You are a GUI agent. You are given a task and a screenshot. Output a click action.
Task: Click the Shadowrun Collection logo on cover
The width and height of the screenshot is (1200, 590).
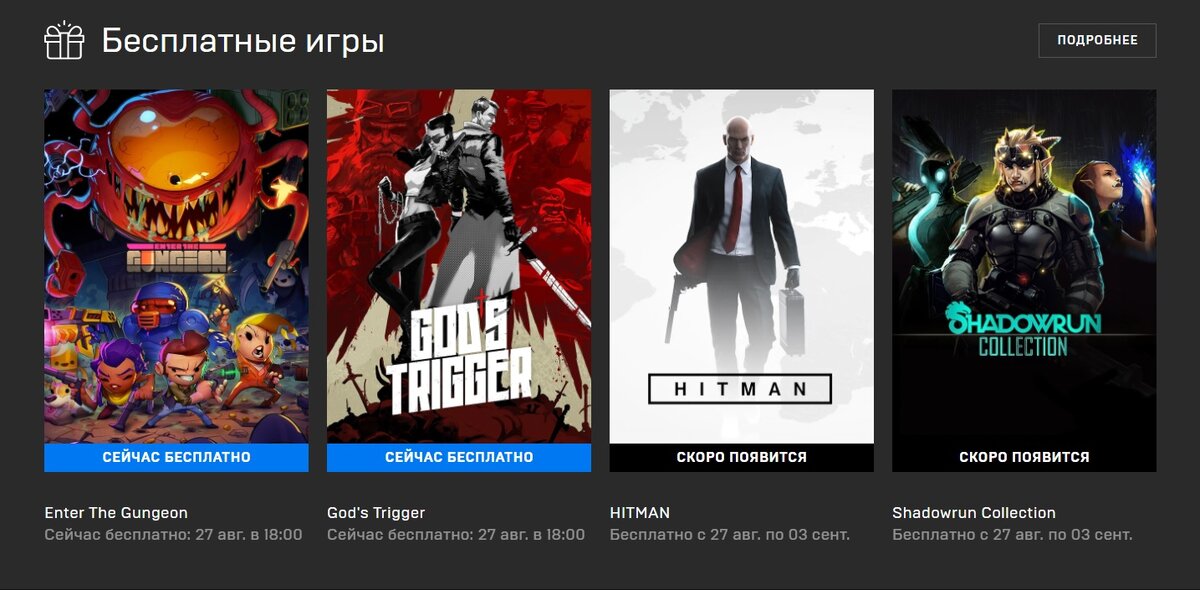pyautogui.click(x=1022, y=331)
